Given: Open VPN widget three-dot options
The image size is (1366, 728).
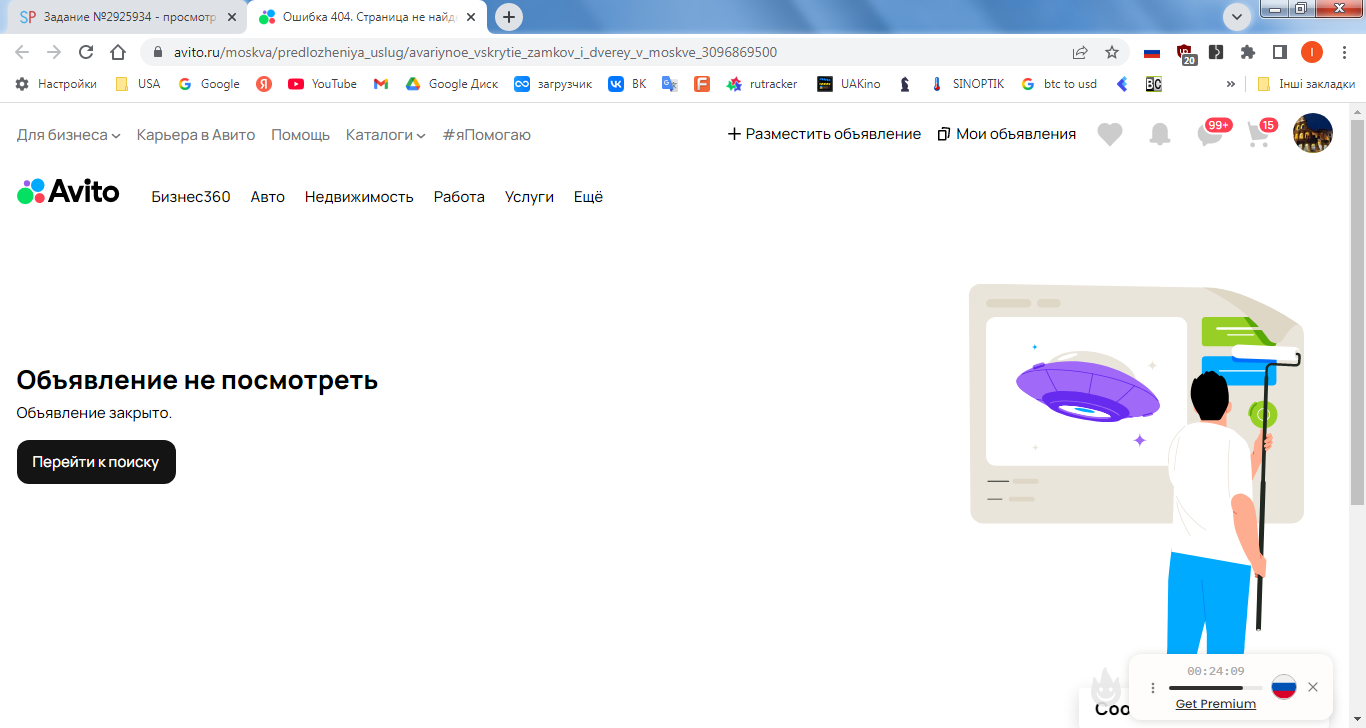Looking at the screenshot, I should point(1153,688).
